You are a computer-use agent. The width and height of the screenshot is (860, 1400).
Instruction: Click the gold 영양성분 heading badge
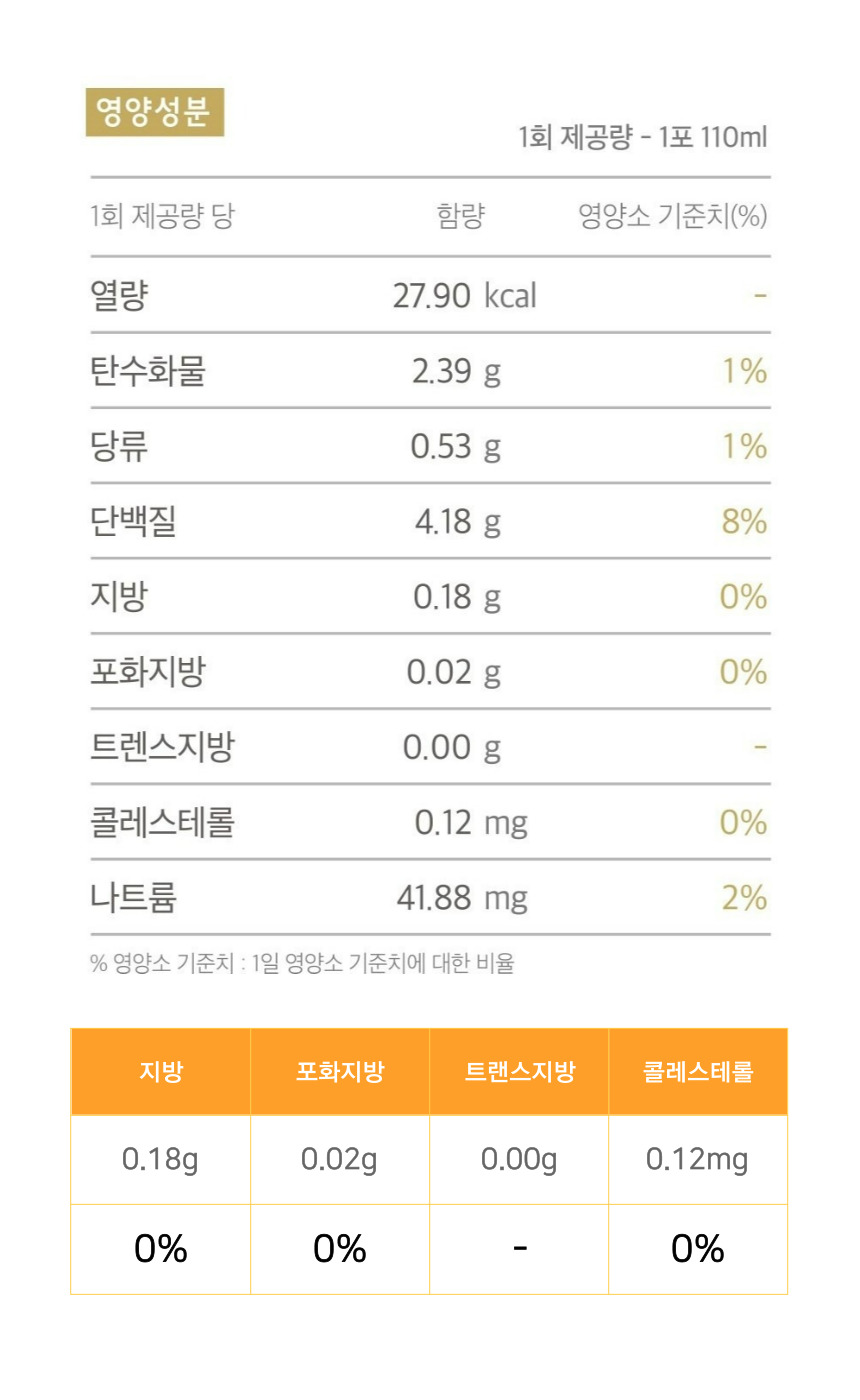click(x=154, y=112)
